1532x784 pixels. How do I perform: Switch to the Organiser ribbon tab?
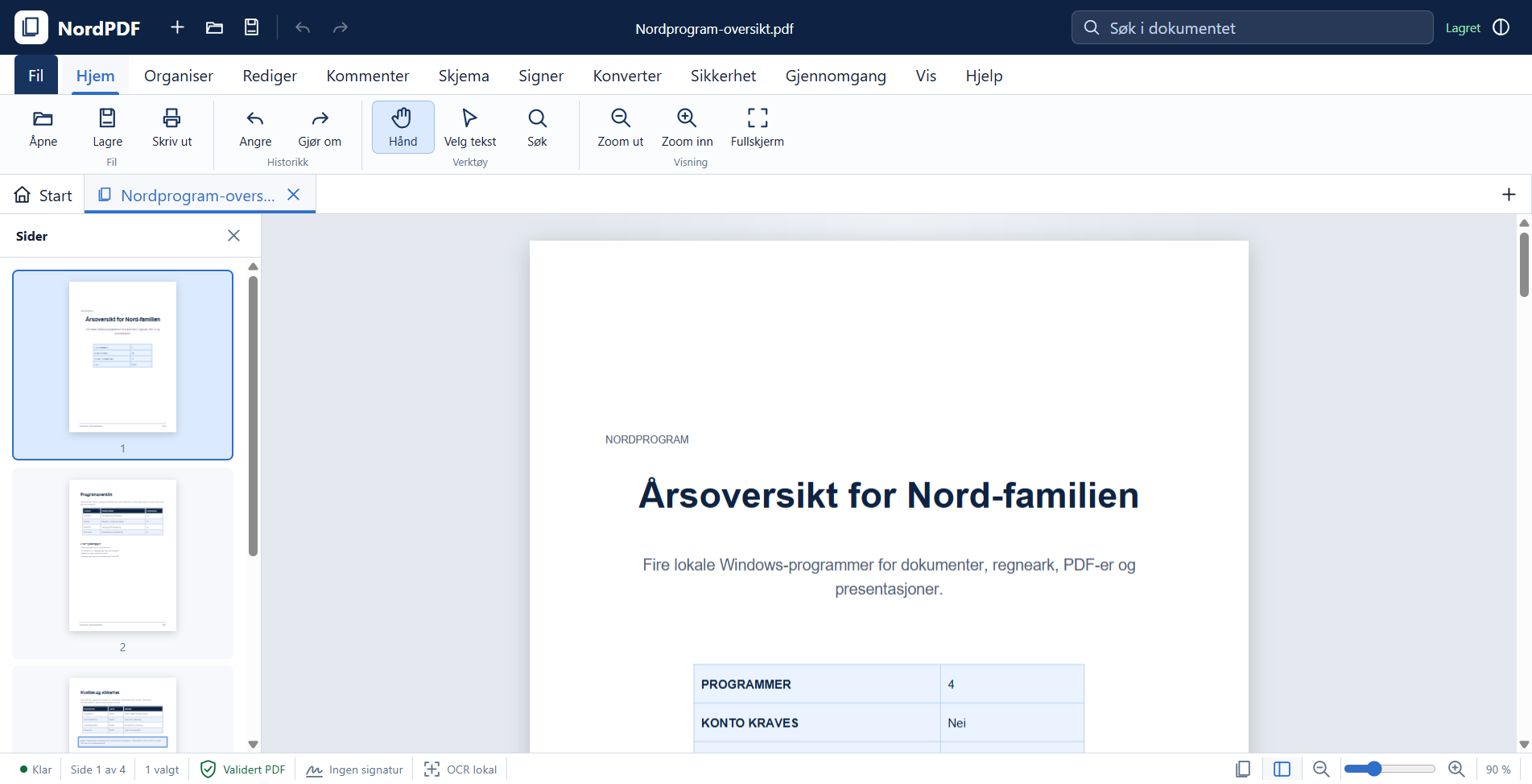pos(179,76)
